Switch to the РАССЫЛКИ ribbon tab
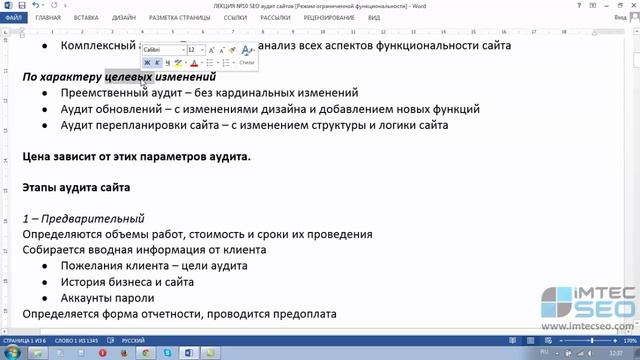 tap(275, 18)
